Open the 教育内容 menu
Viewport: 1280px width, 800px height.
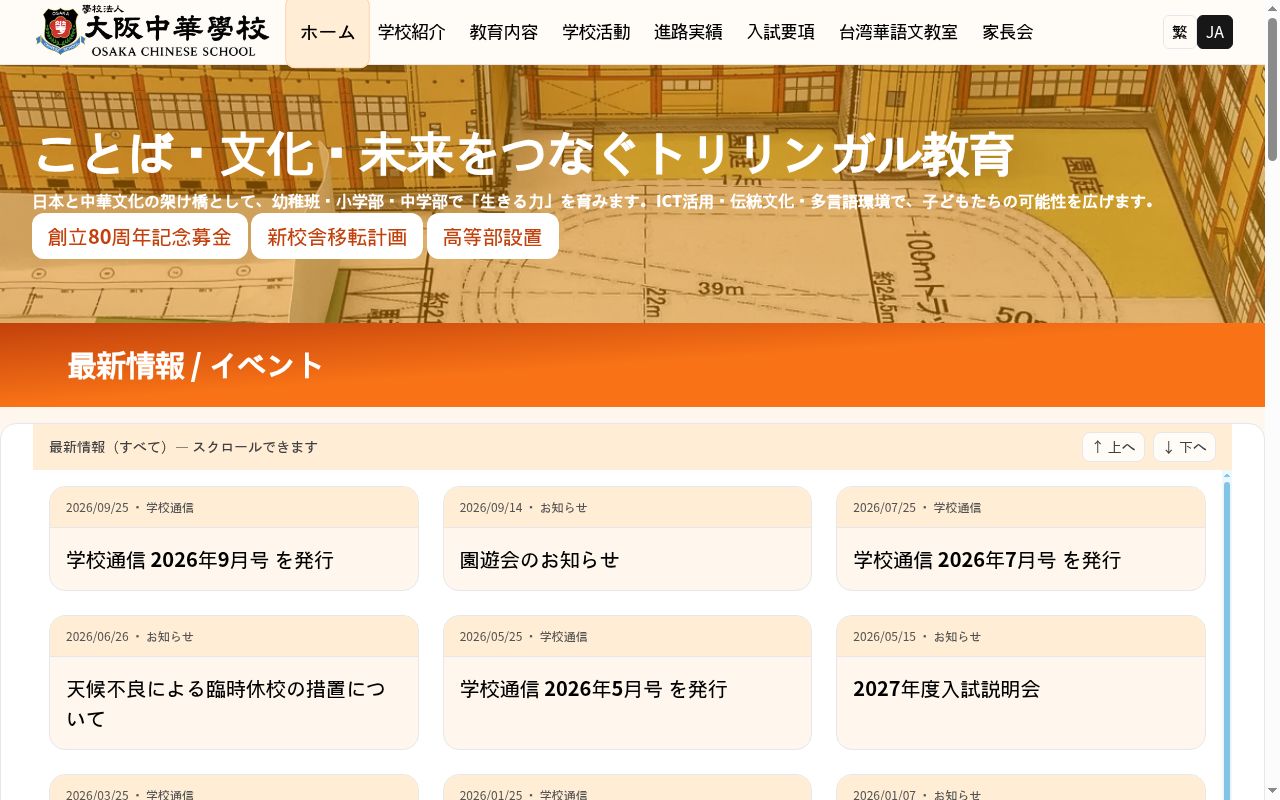click(504, 32)
